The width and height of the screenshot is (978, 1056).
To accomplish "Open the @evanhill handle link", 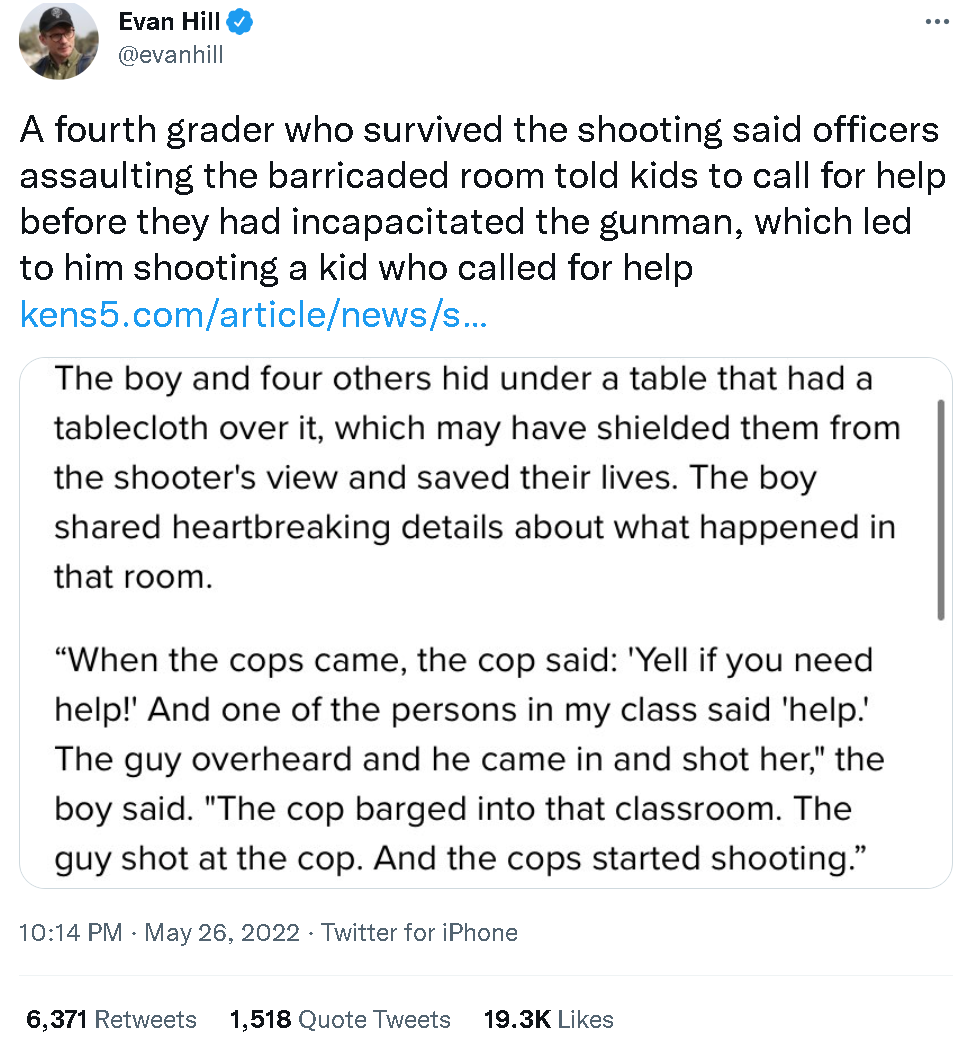I will tap(170, 55).
